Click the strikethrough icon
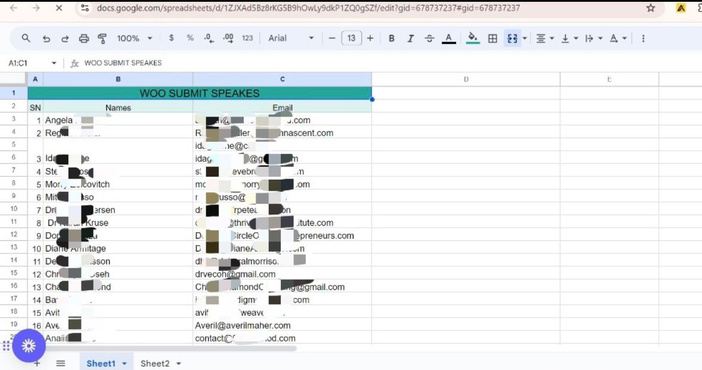702x370 pixels. [429, 39]
